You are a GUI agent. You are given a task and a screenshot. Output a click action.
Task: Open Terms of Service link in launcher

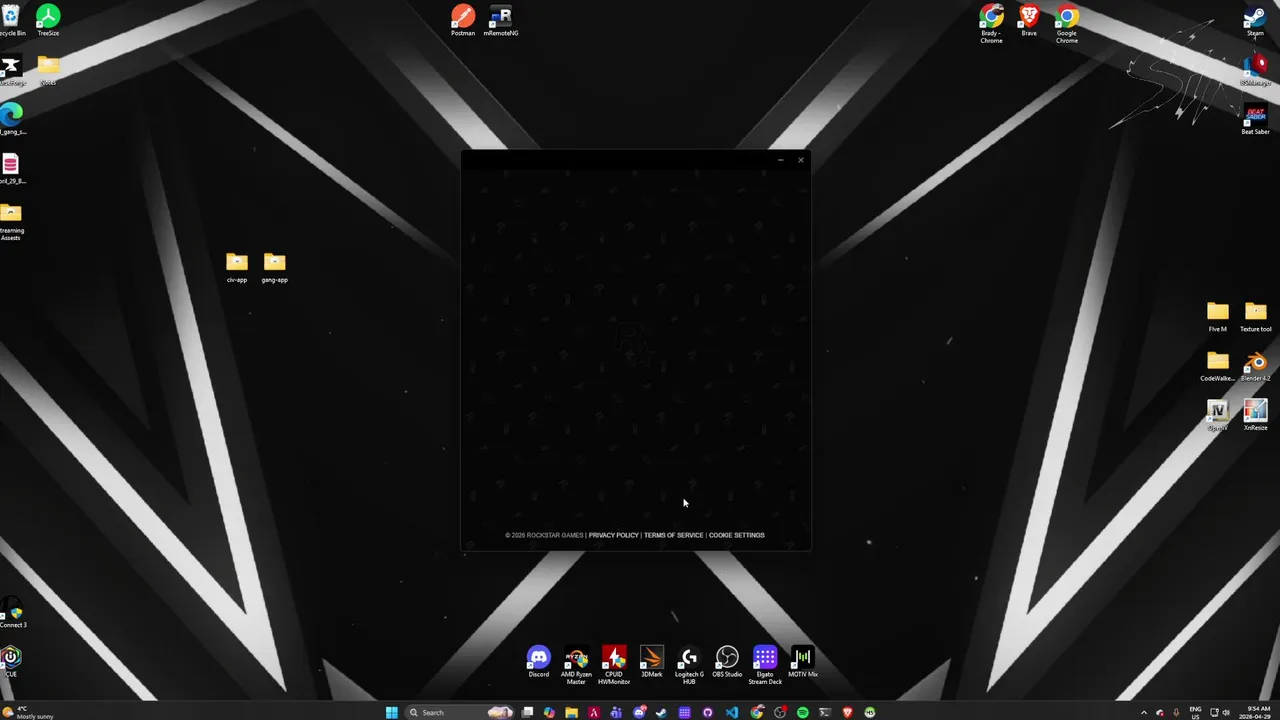[x=673, y=535]
